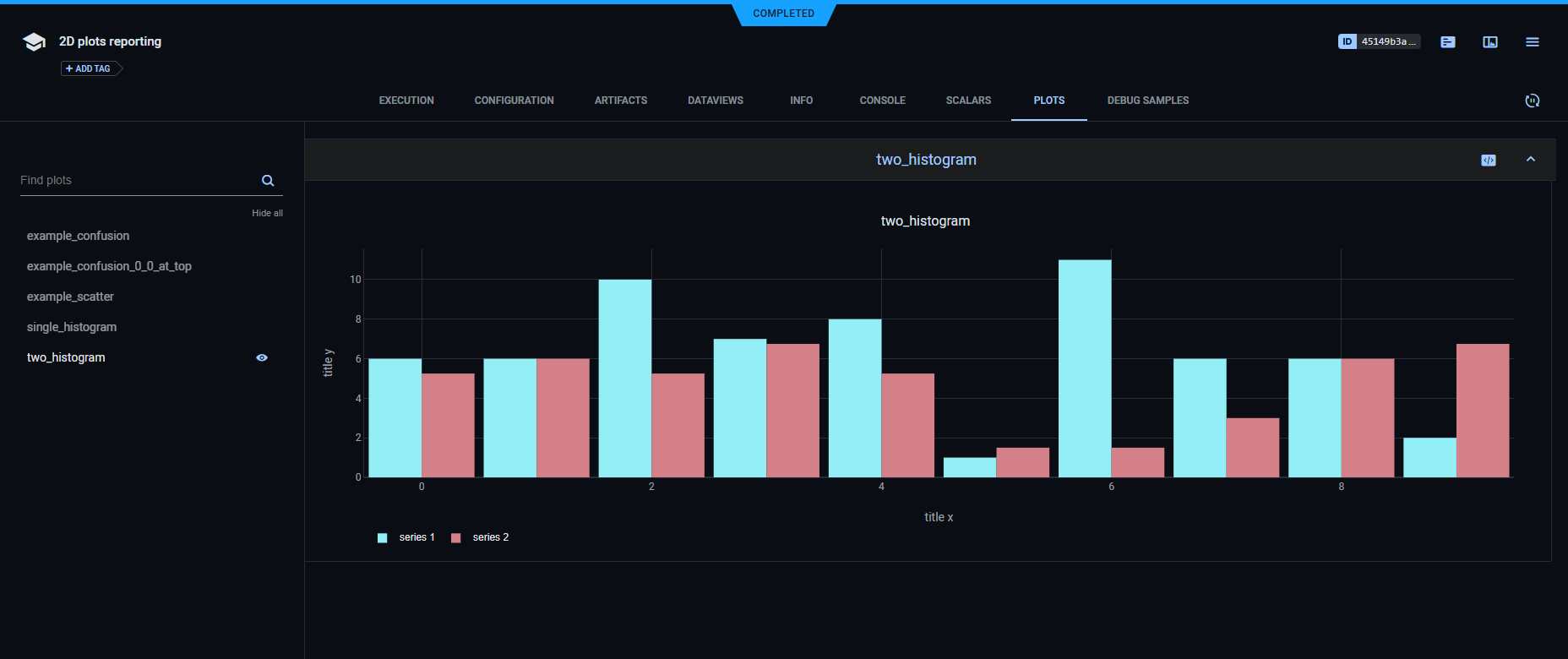
Task: Click the search magnifier icon
Action: coord(268,181)
